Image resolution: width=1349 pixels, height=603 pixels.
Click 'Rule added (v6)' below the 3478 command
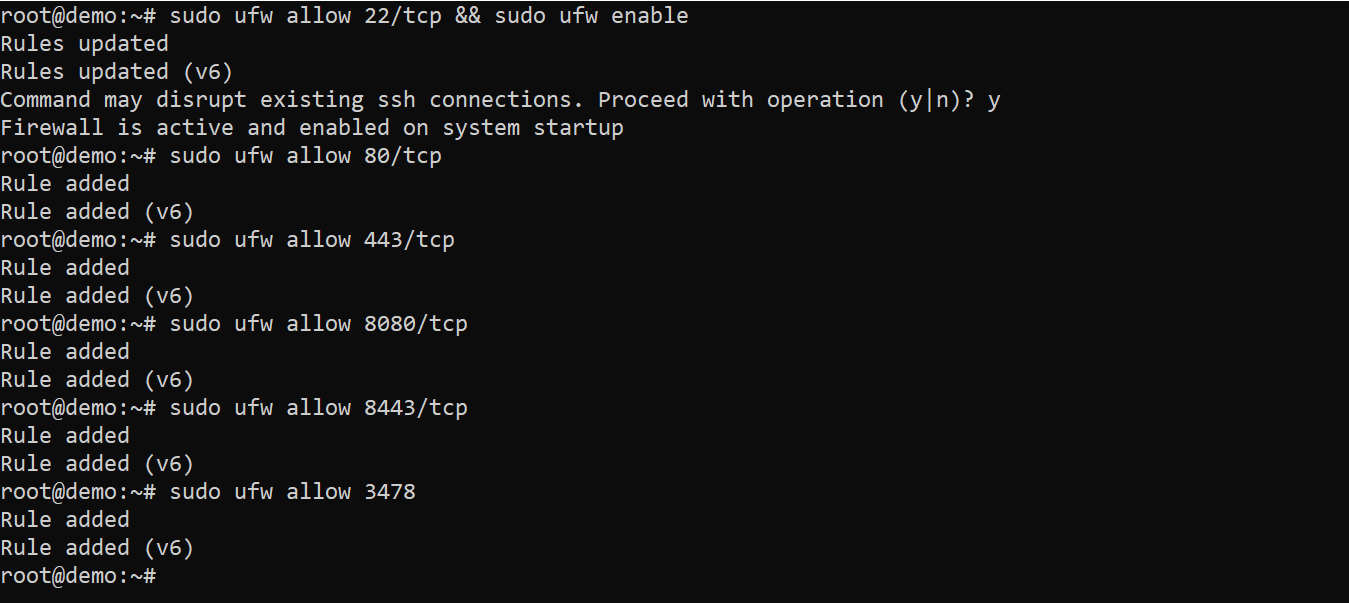coord(97,548)
